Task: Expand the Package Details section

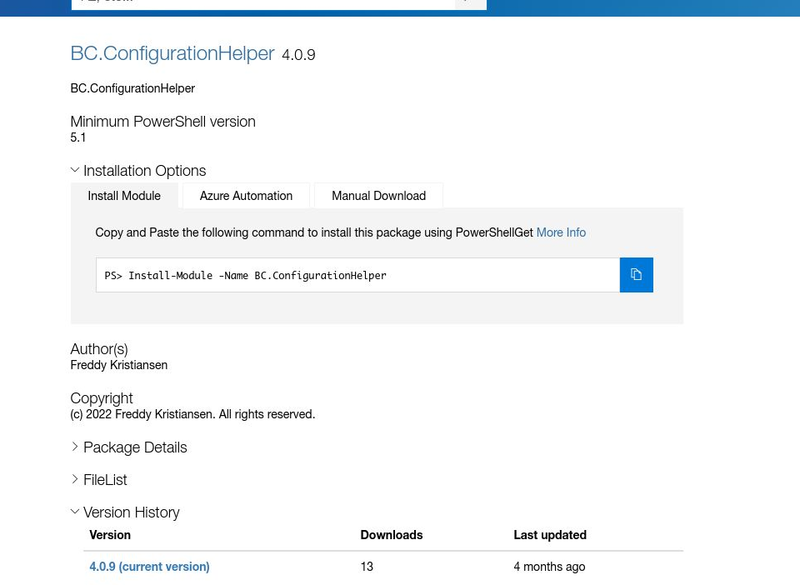Action: coord(129,447)
